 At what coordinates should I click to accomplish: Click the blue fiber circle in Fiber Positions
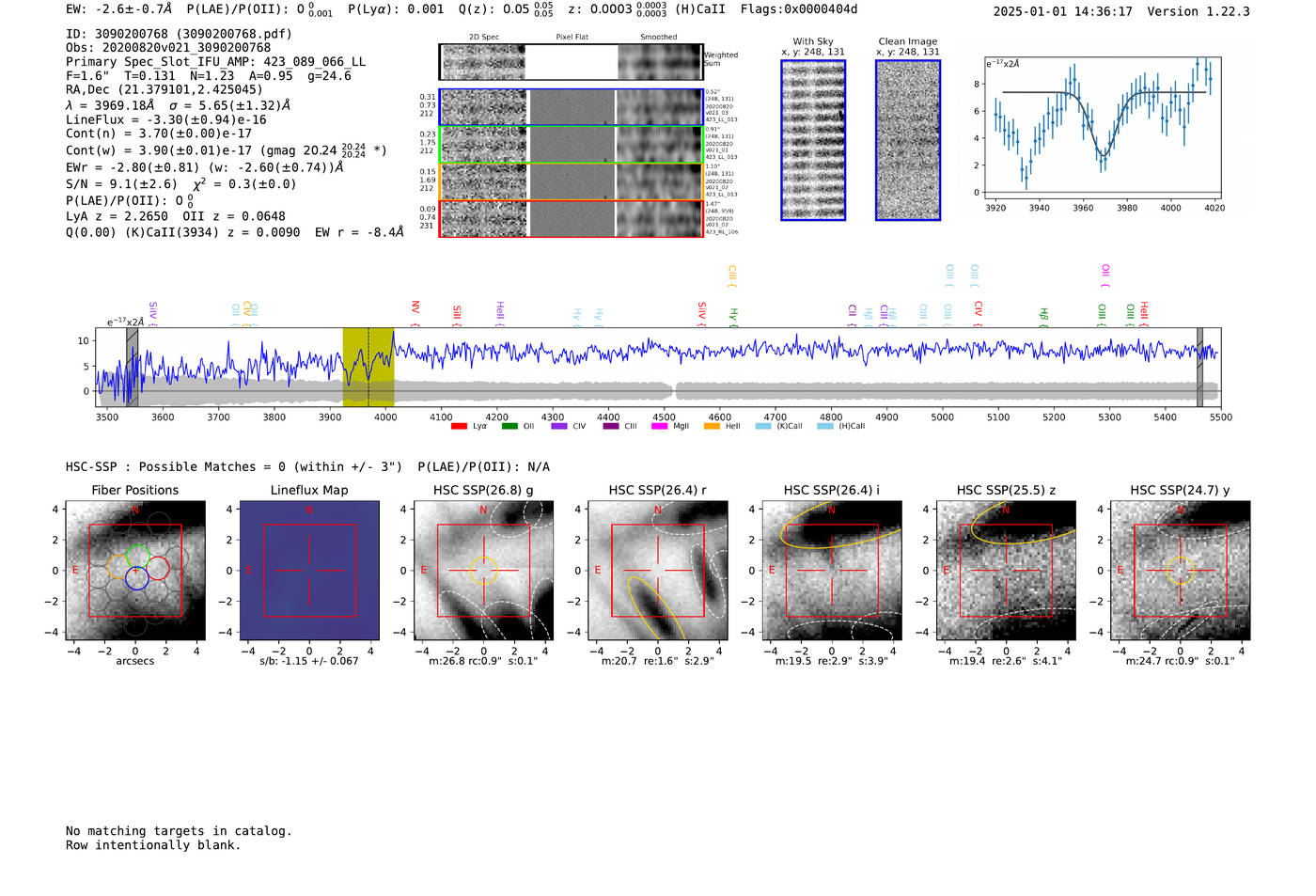pyautogui.click(x=136, y=578)
